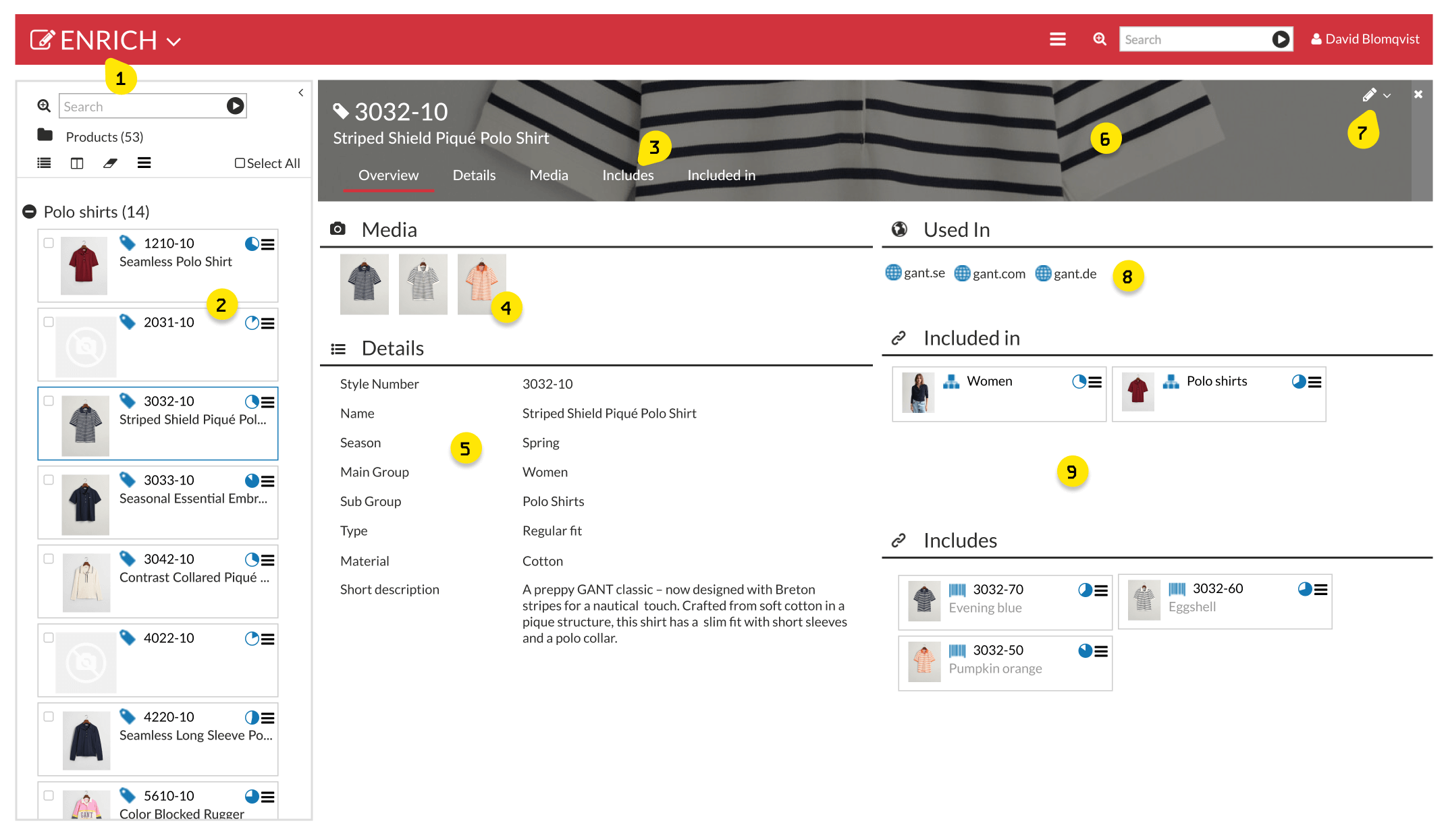The width and height of the screenshot is (1446, 840).
Task: Open the menu for 3032-70 Evening blue
Action: pyautogui.click(x=1101, y=590)
